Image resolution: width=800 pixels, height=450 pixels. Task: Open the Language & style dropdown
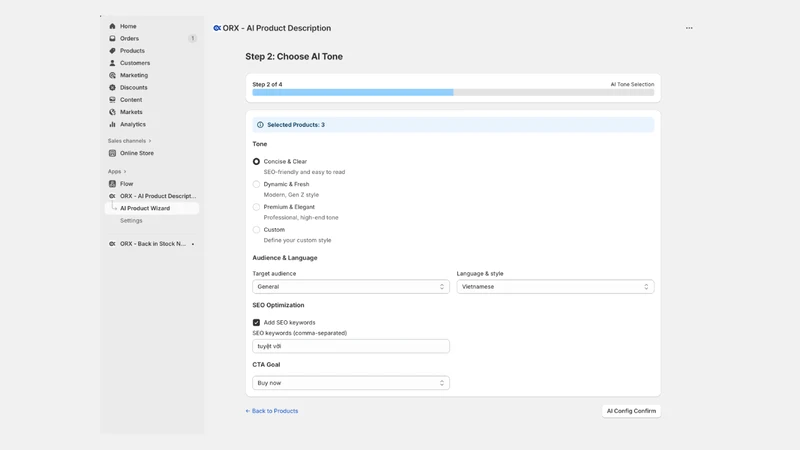(555, 287)
